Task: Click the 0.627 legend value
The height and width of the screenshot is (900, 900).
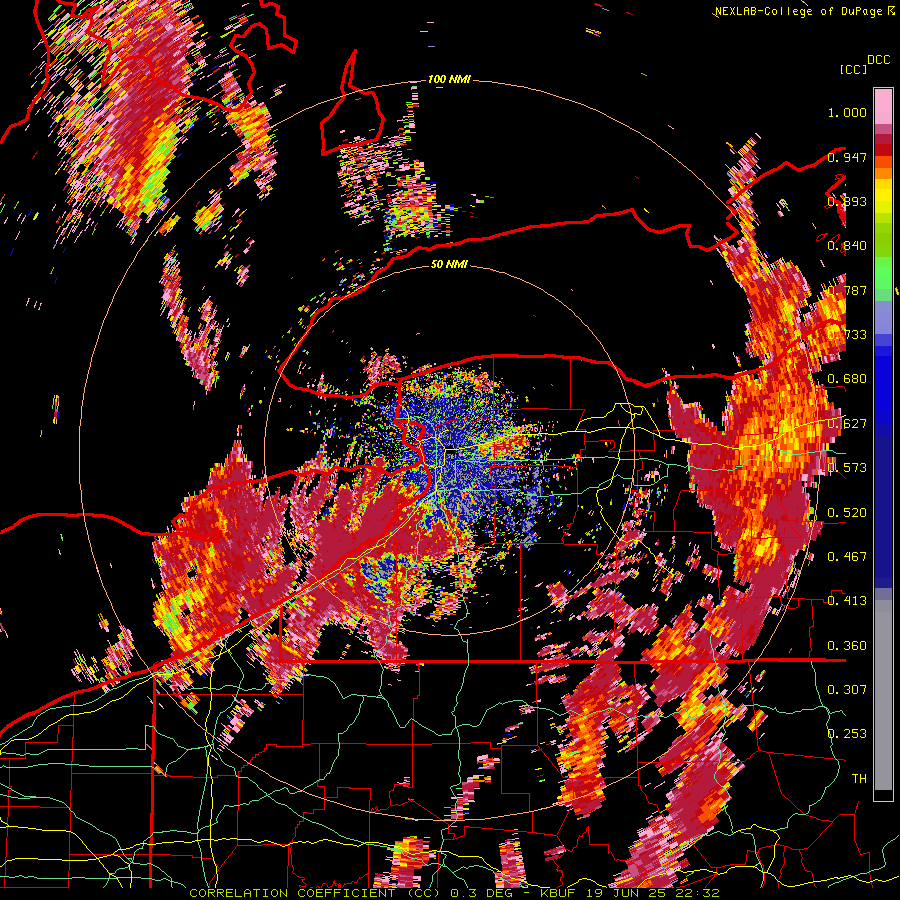Action: click(847, 424)
